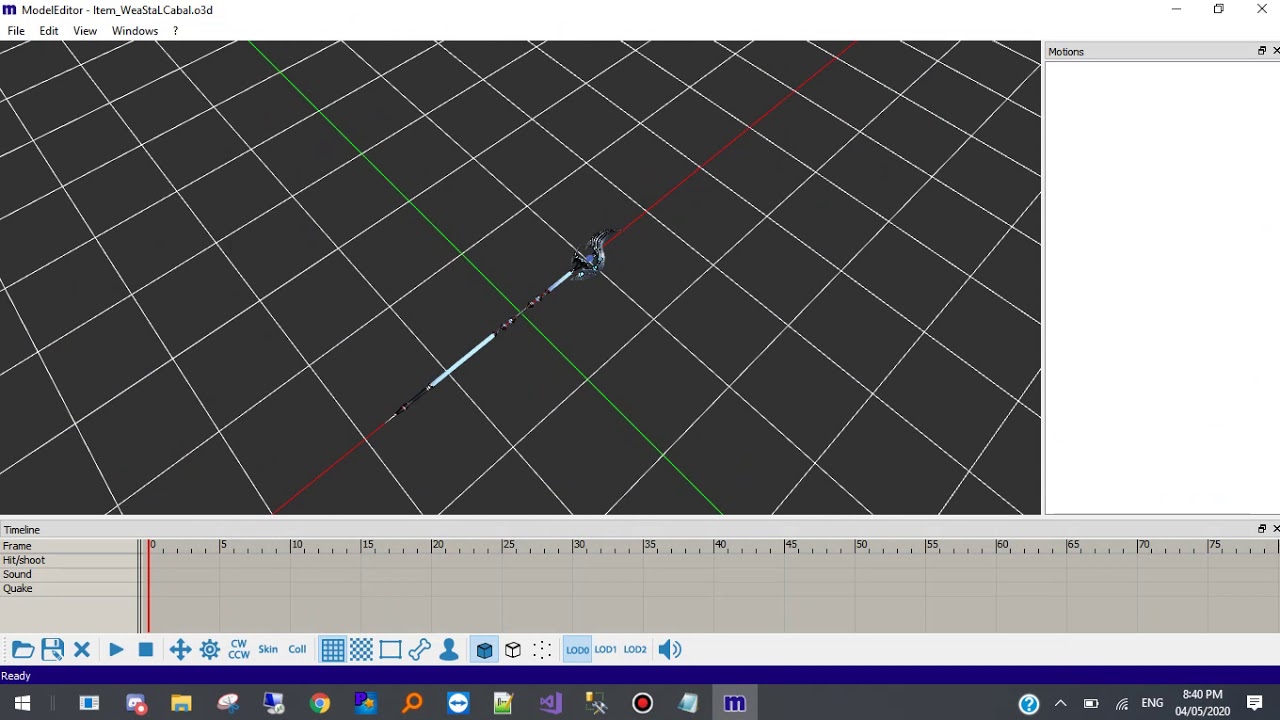Show bones with the bone icon
Image resolution: width=1280 pixels, height=720 pixels.
tap(420, 650)
